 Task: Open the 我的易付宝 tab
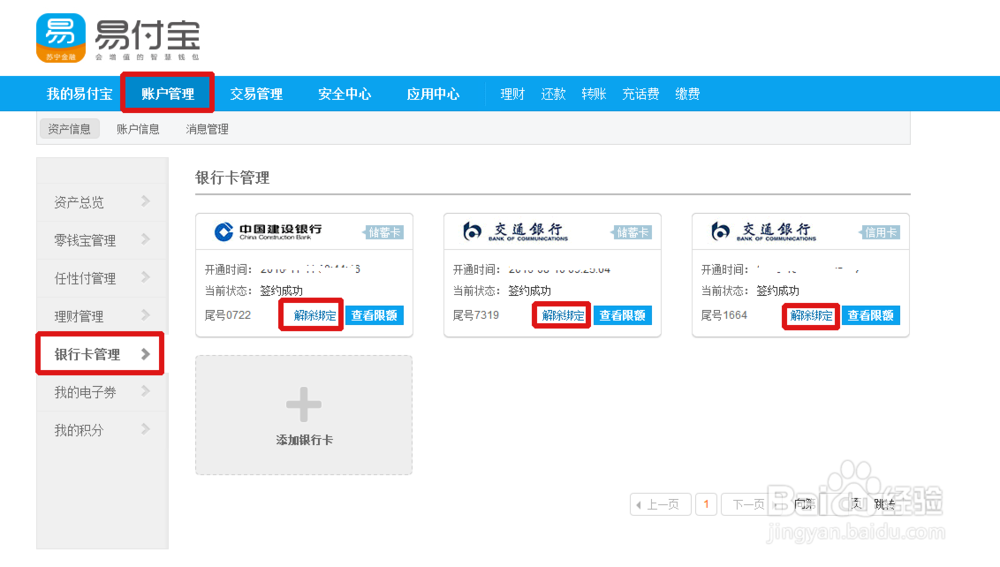(x=80, y=94)
